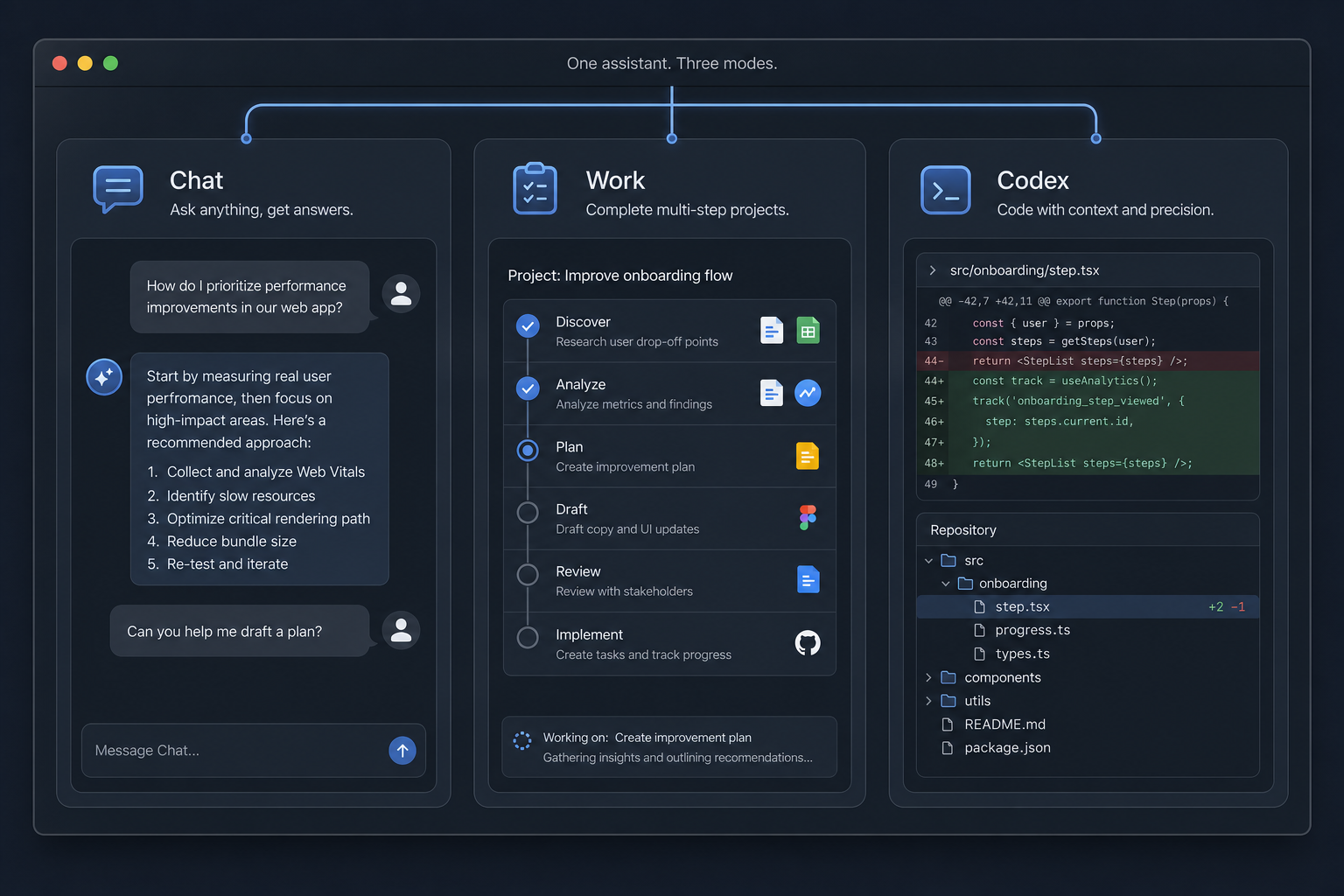Open the GitHub icon in Implement row
This screenshot has width=1344, height=896.
(808, 643)
